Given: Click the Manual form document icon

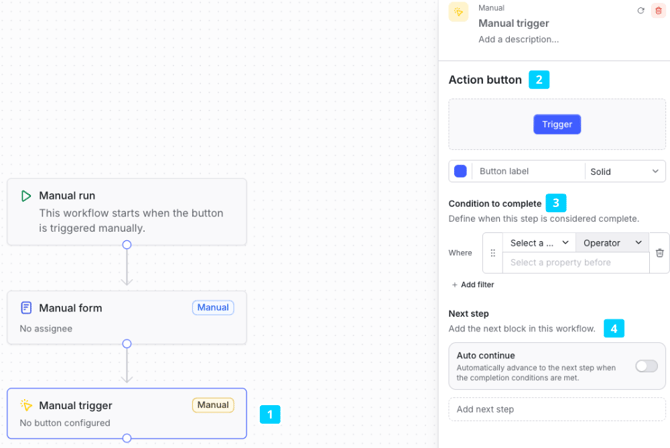Looking at the screenshot, I should tap(26, 308).
